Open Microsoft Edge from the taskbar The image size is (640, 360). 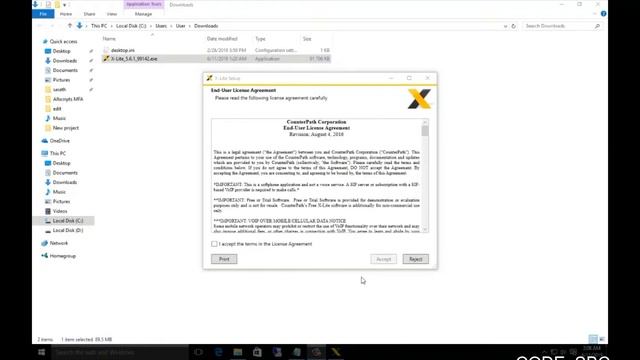218,352
